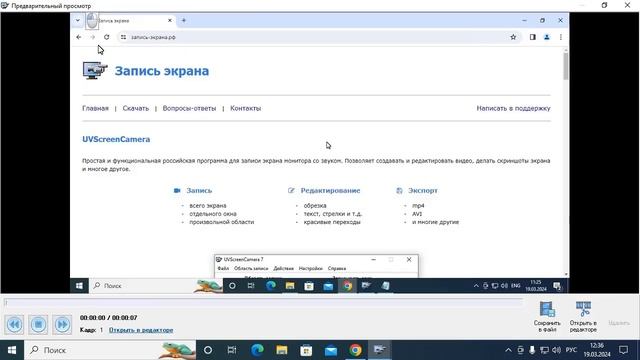Click the 'ENG' indicator in the recorded taskbar
640x360 pixels.
click(x=516, y=286)
